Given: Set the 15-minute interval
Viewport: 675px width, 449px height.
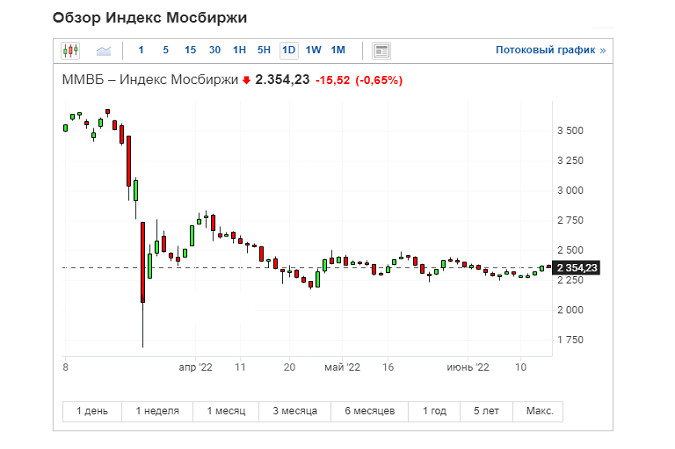Looking at the screenshot, I should click(x=190, y=50).
